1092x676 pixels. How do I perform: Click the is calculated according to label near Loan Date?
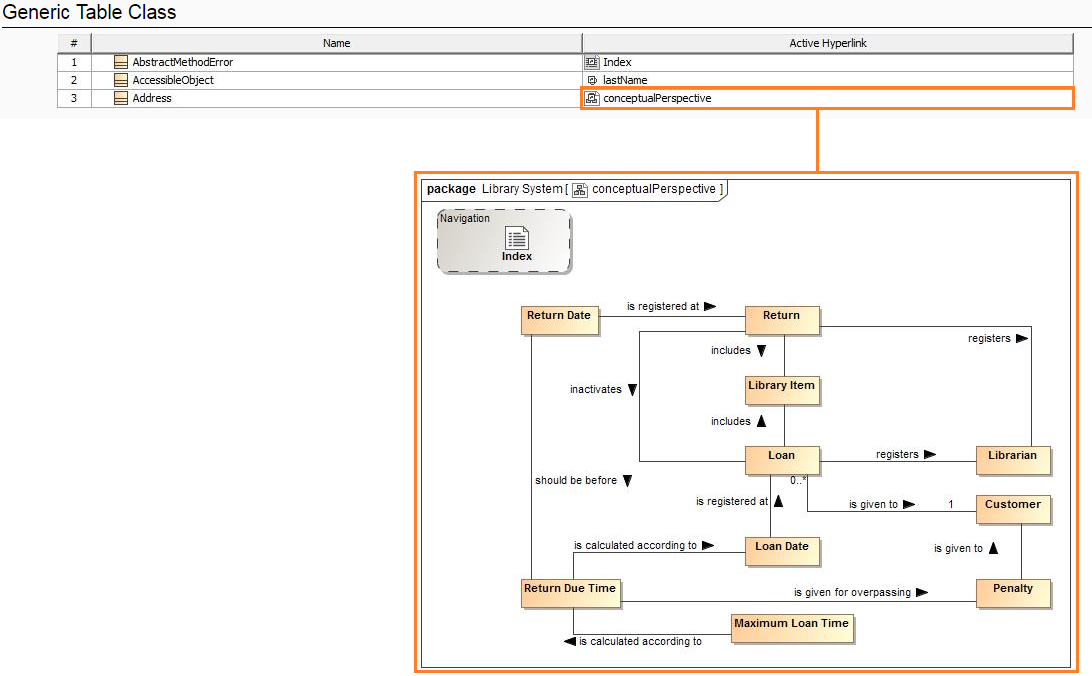click(635, 545)
